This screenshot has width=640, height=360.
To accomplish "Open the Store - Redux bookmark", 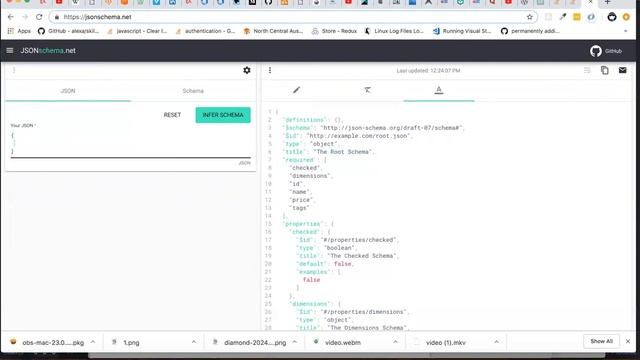I will [334, 31].
